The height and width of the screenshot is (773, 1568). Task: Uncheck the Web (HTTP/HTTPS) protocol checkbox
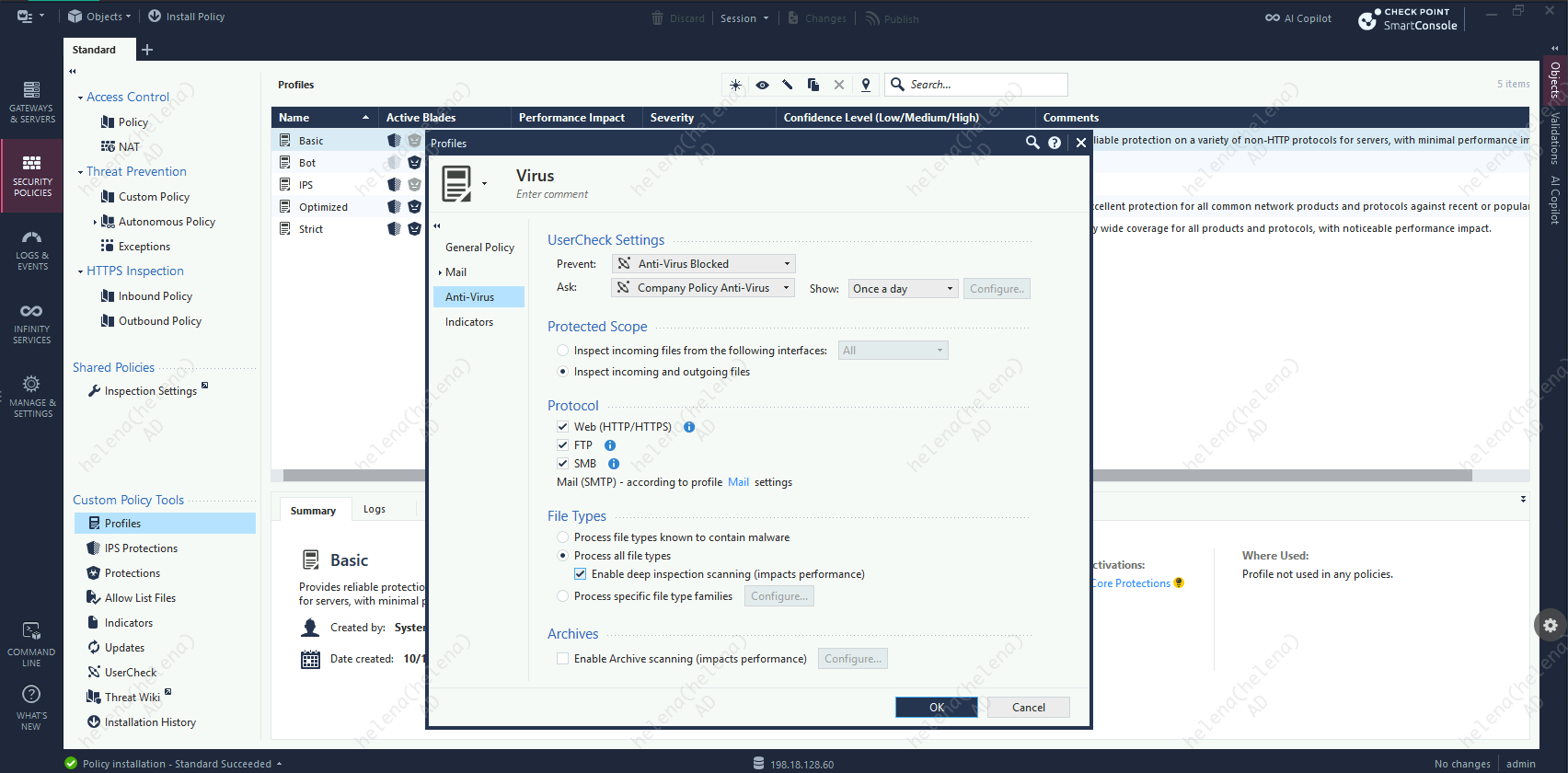point(562,427)
